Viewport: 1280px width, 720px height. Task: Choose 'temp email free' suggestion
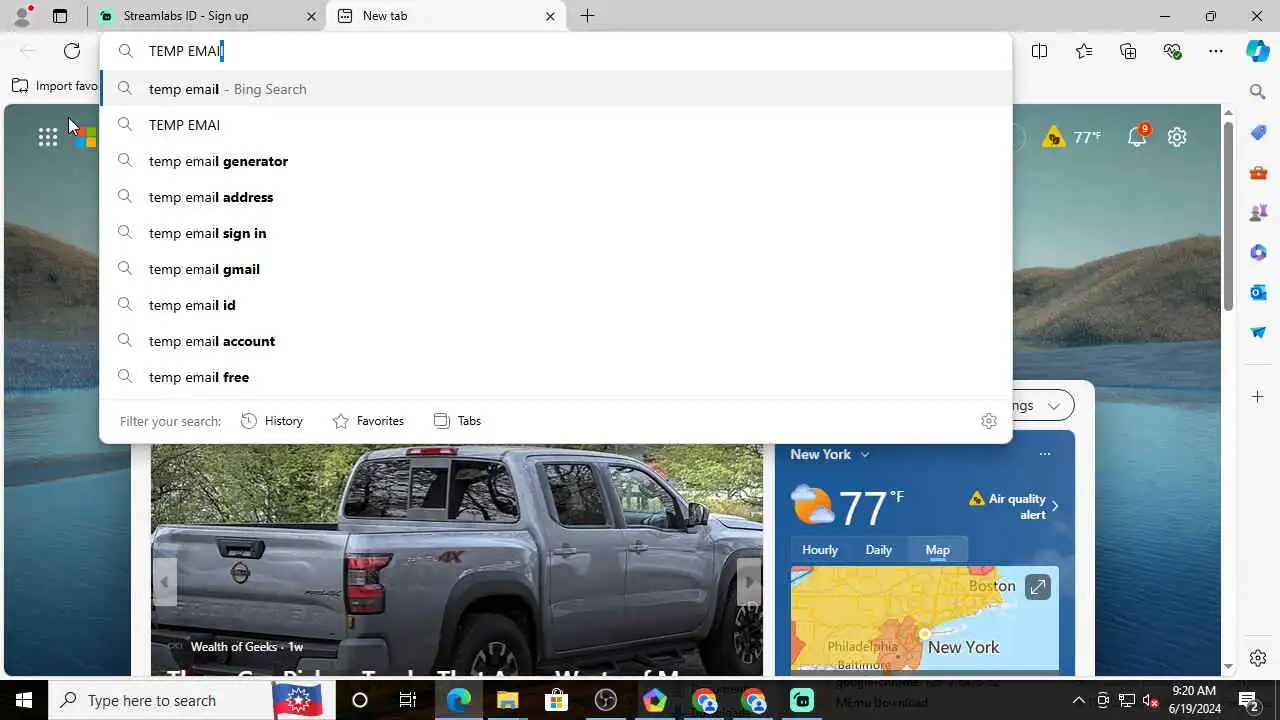point(556,377)
